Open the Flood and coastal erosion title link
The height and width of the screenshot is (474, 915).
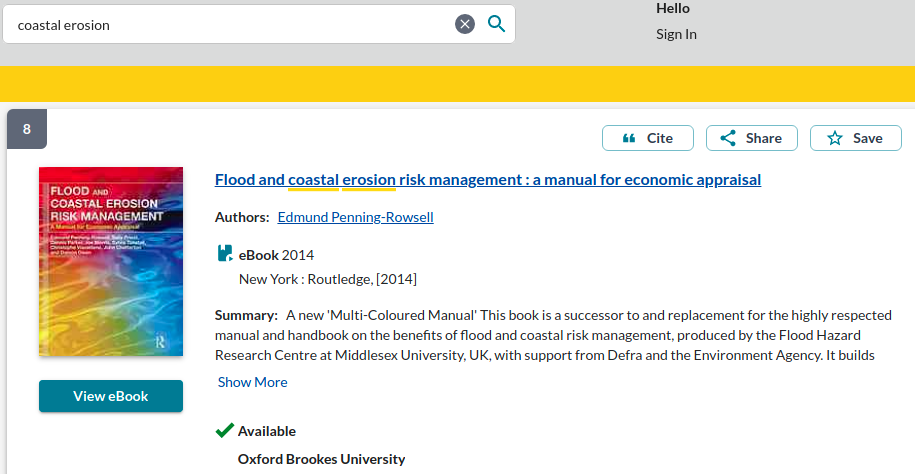tap(488, 179)
